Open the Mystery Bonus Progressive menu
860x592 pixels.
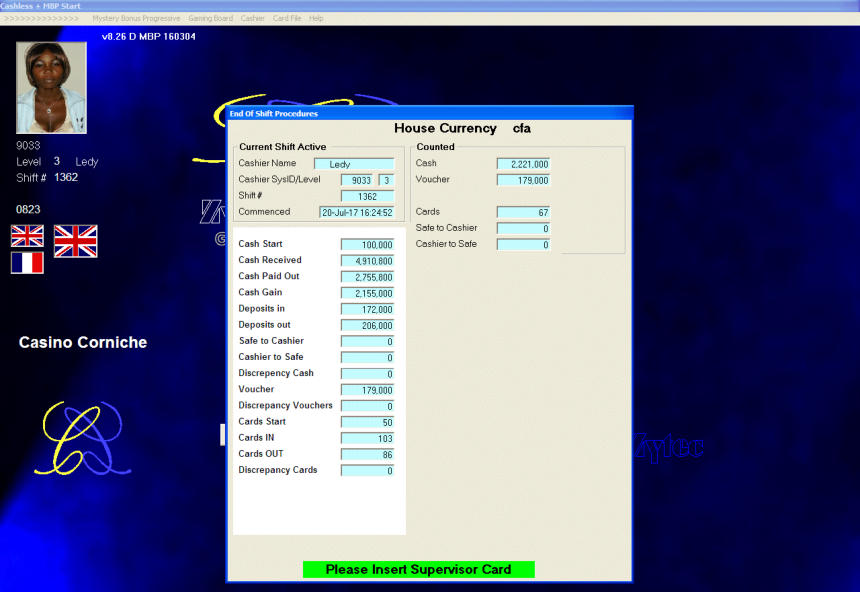[x=136, y=18]
